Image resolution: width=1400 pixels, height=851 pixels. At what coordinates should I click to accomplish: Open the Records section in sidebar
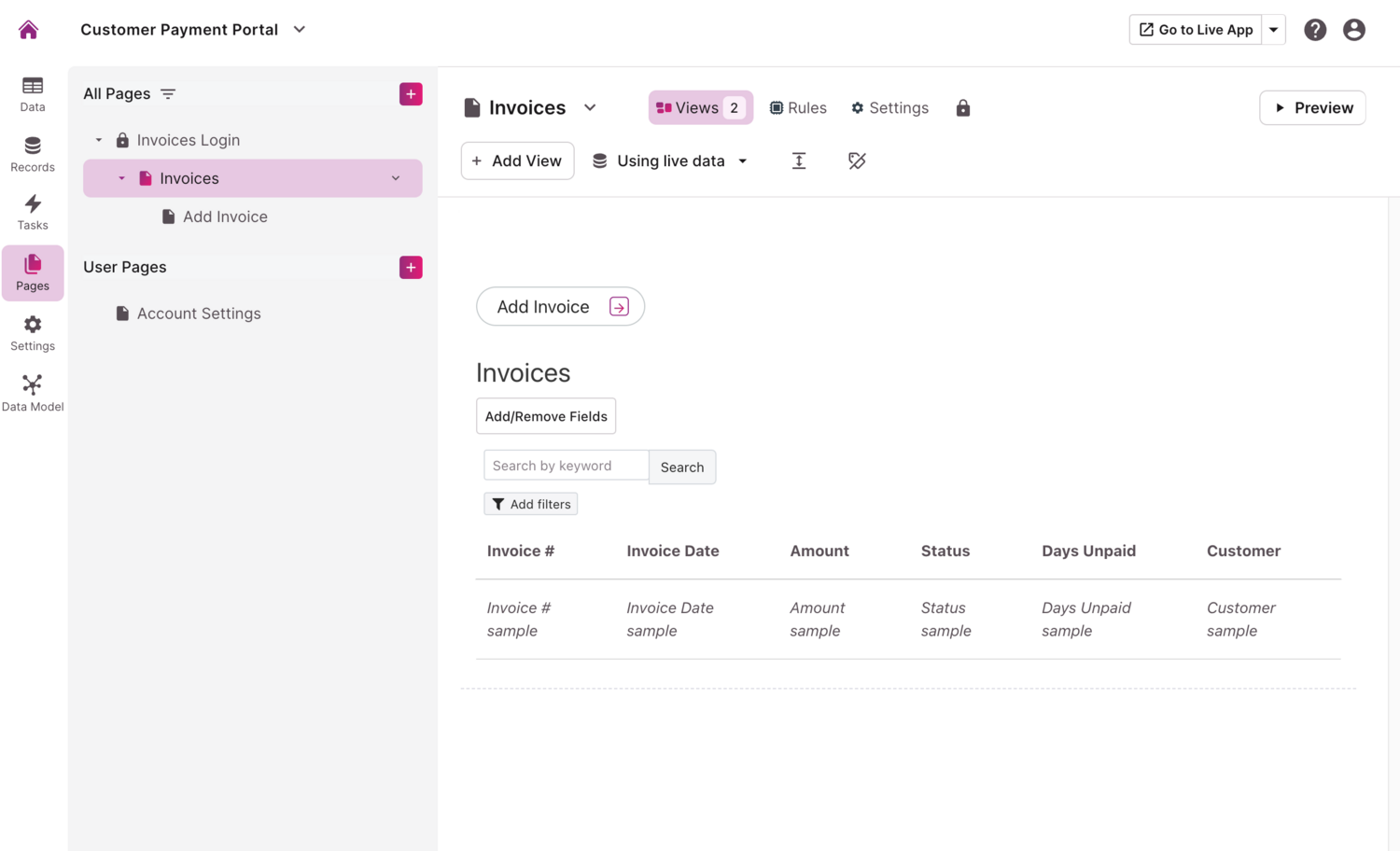click(33, 154)
